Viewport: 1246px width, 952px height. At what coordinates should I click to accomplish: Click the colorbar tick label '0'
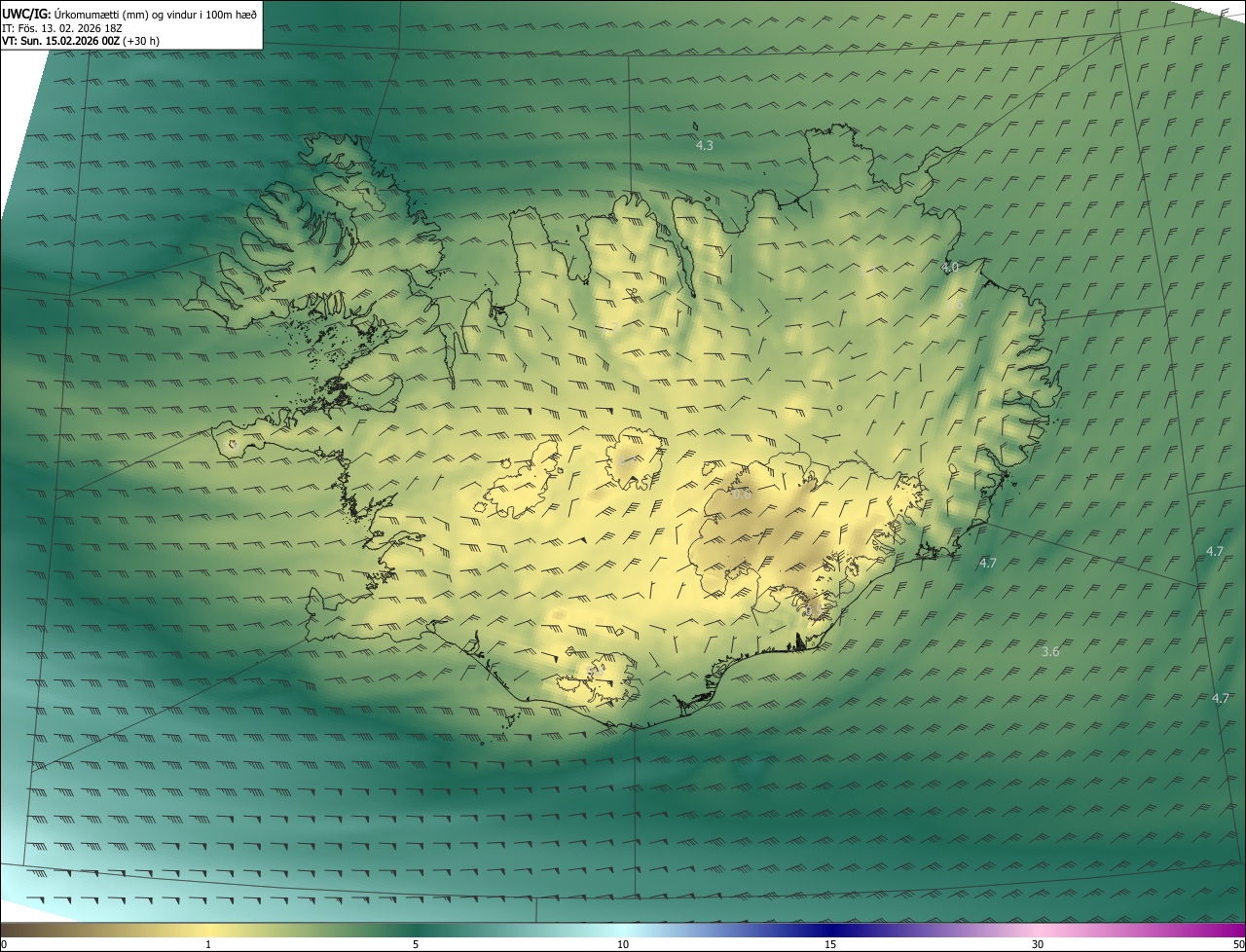(x=4, y=944)
